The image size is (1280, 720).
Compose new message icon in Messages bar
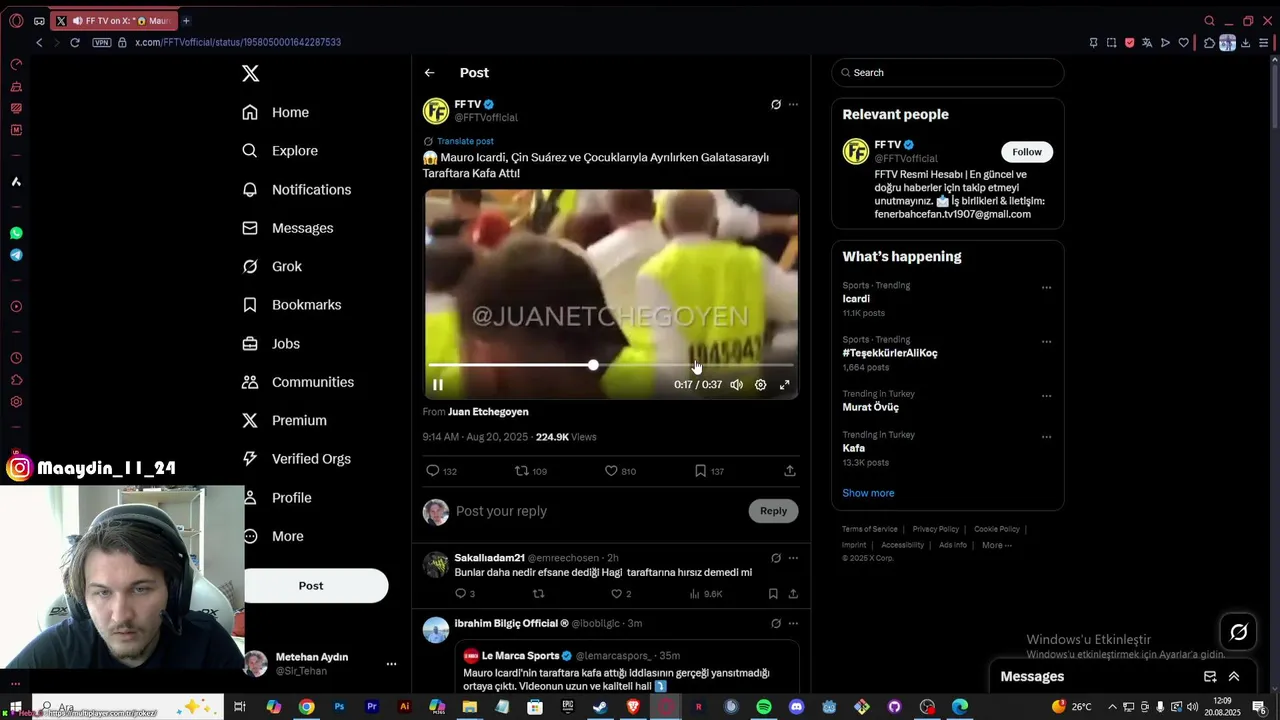pyautogui.click(x=1210, y=677)
